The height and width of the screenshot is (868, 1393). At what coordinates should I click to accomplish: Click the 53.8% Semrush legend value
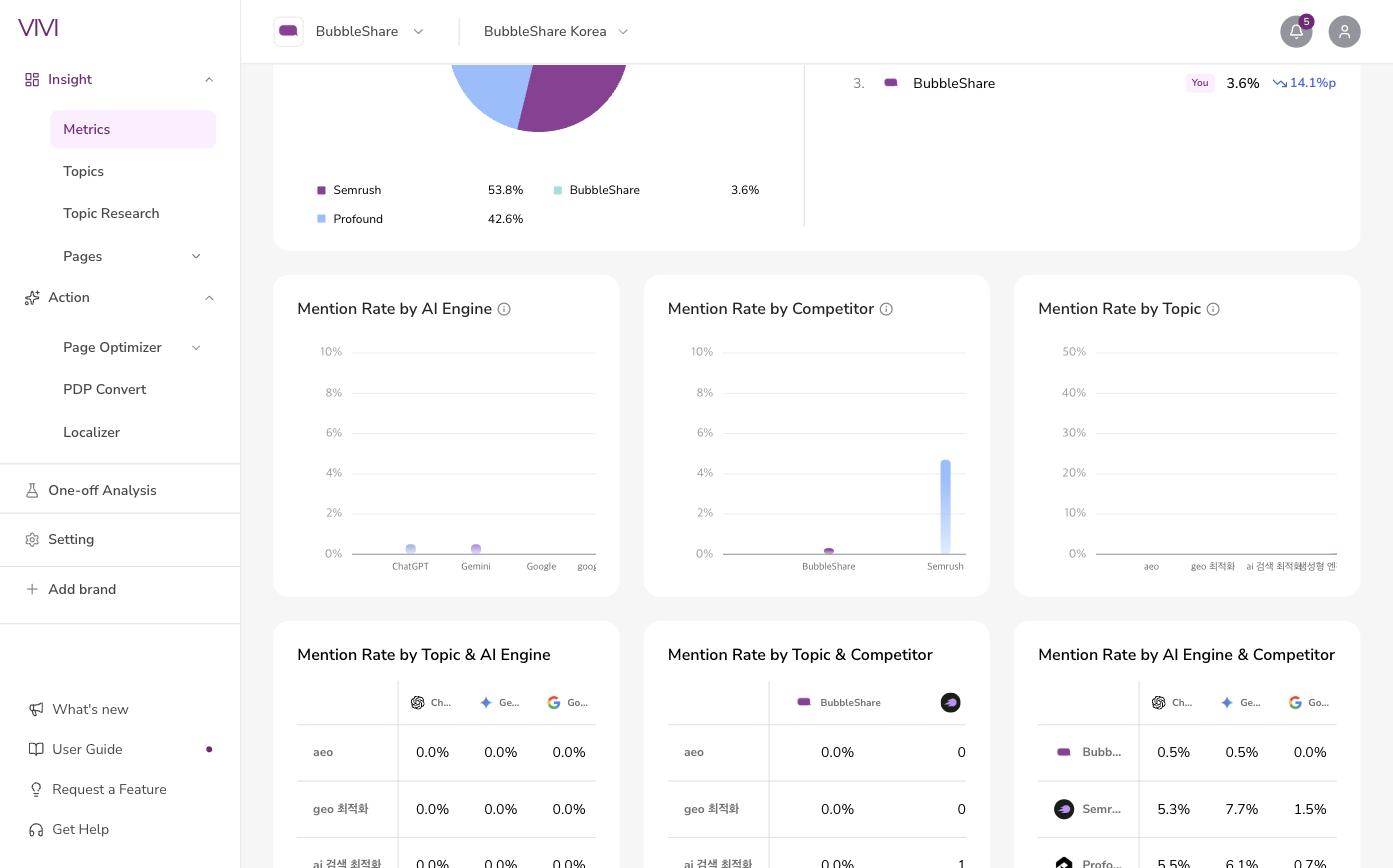[505, 190]
